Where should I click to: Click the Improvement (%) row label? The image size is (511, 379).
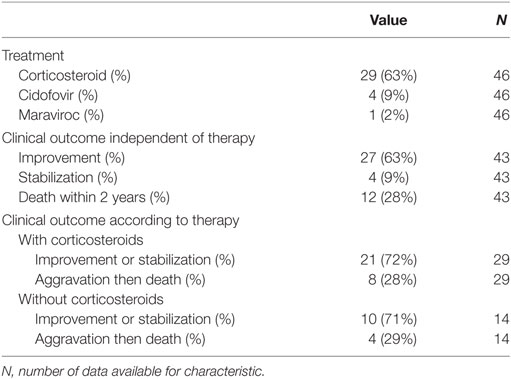pos(72,158)
